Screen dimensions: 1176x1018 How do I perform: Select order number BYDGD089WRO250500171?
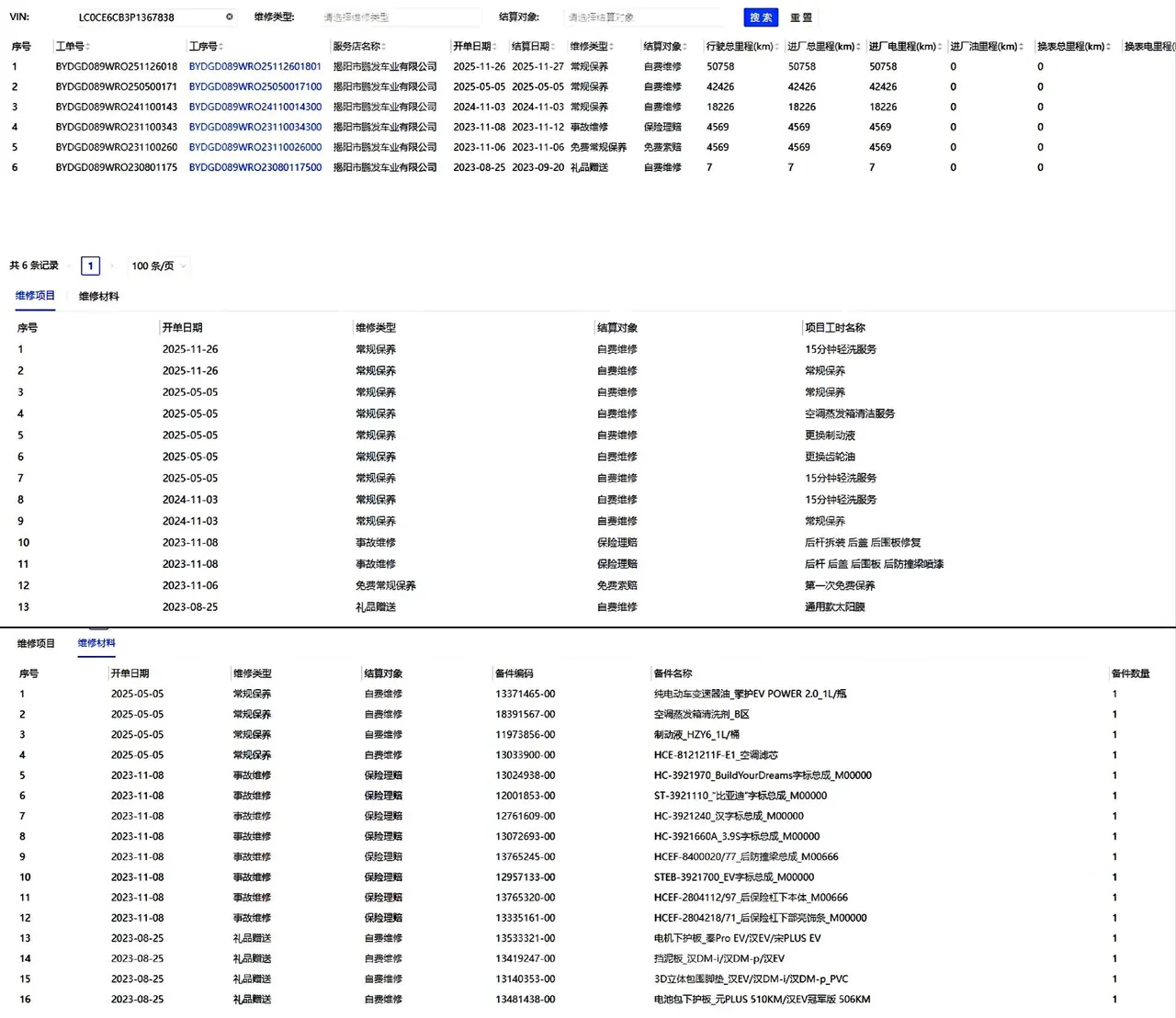click(x=117, y=87)
